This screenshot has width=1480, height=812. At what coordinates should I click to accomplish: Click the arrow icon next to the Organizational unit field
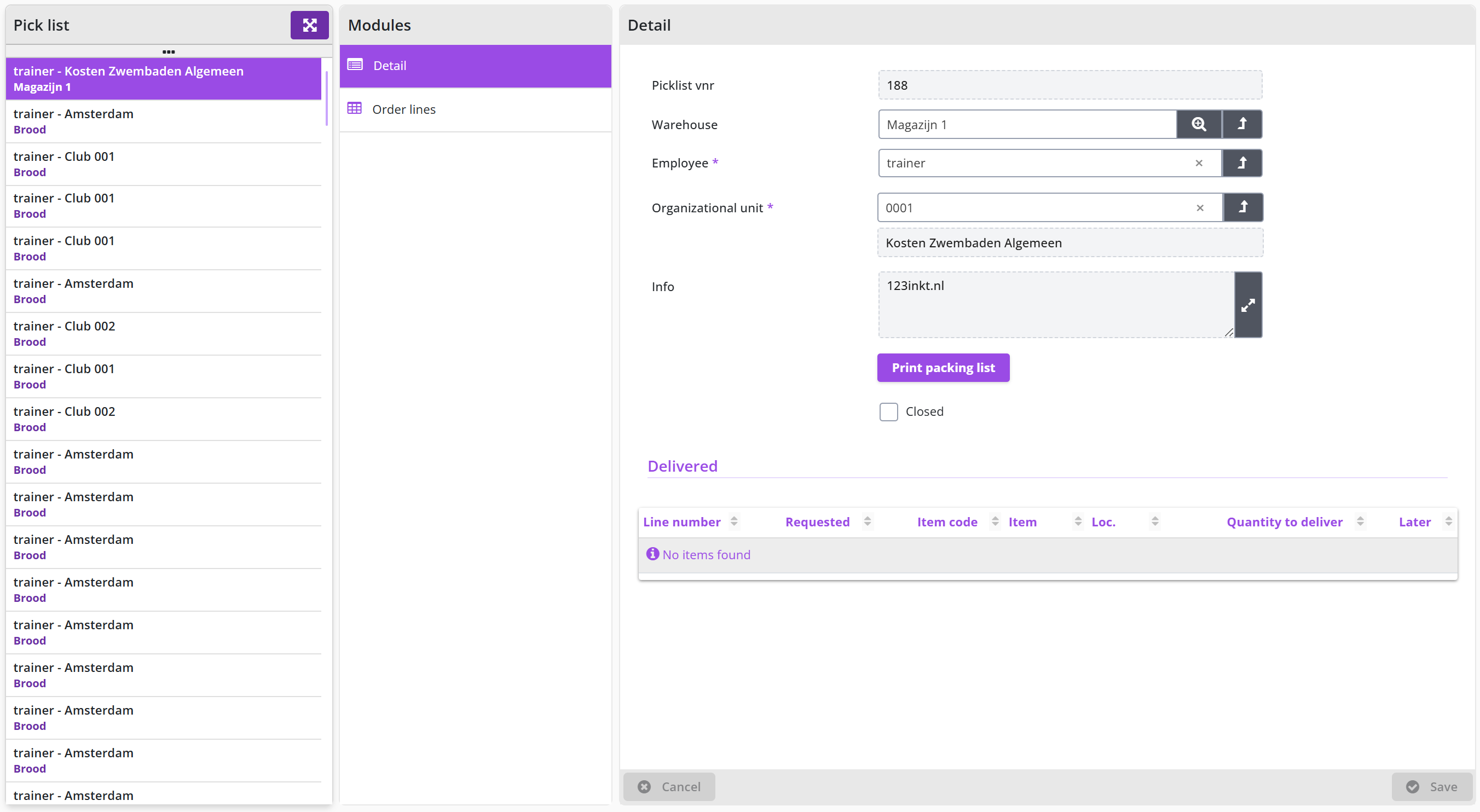coord(1244,207)
